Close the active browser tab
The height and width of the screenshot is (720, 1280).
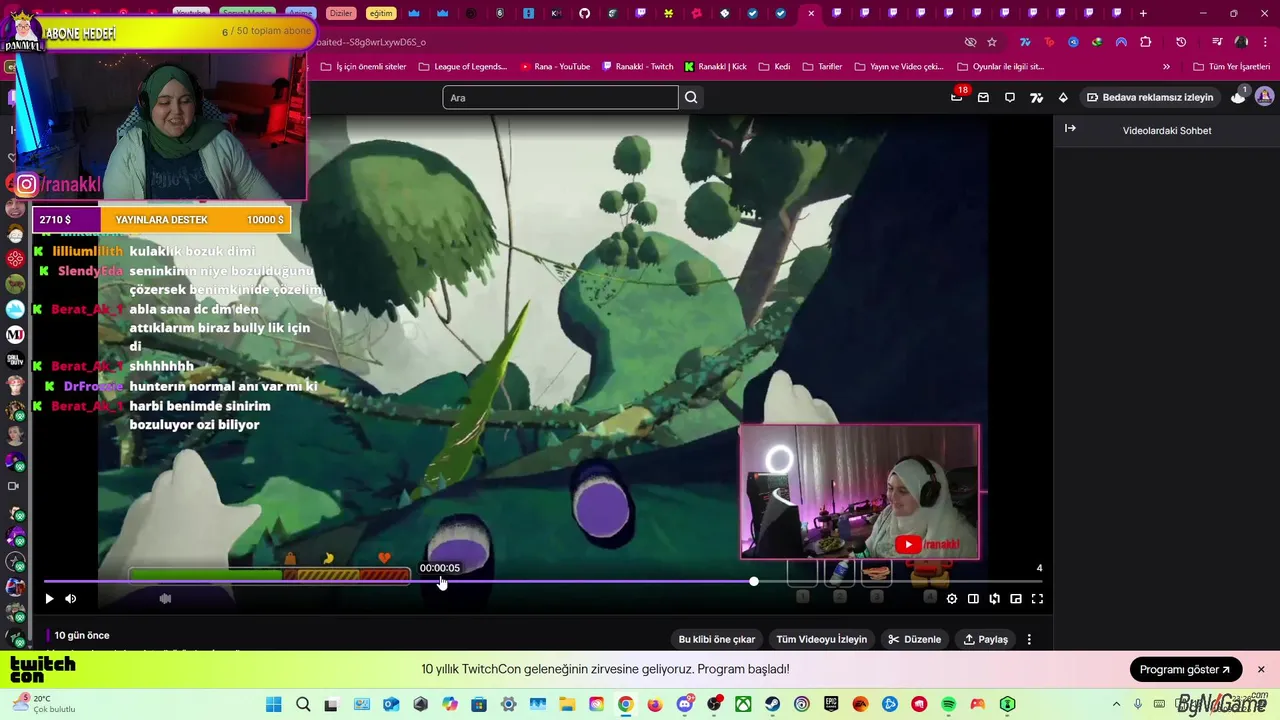pyautogui.click(x=811, y=13)
